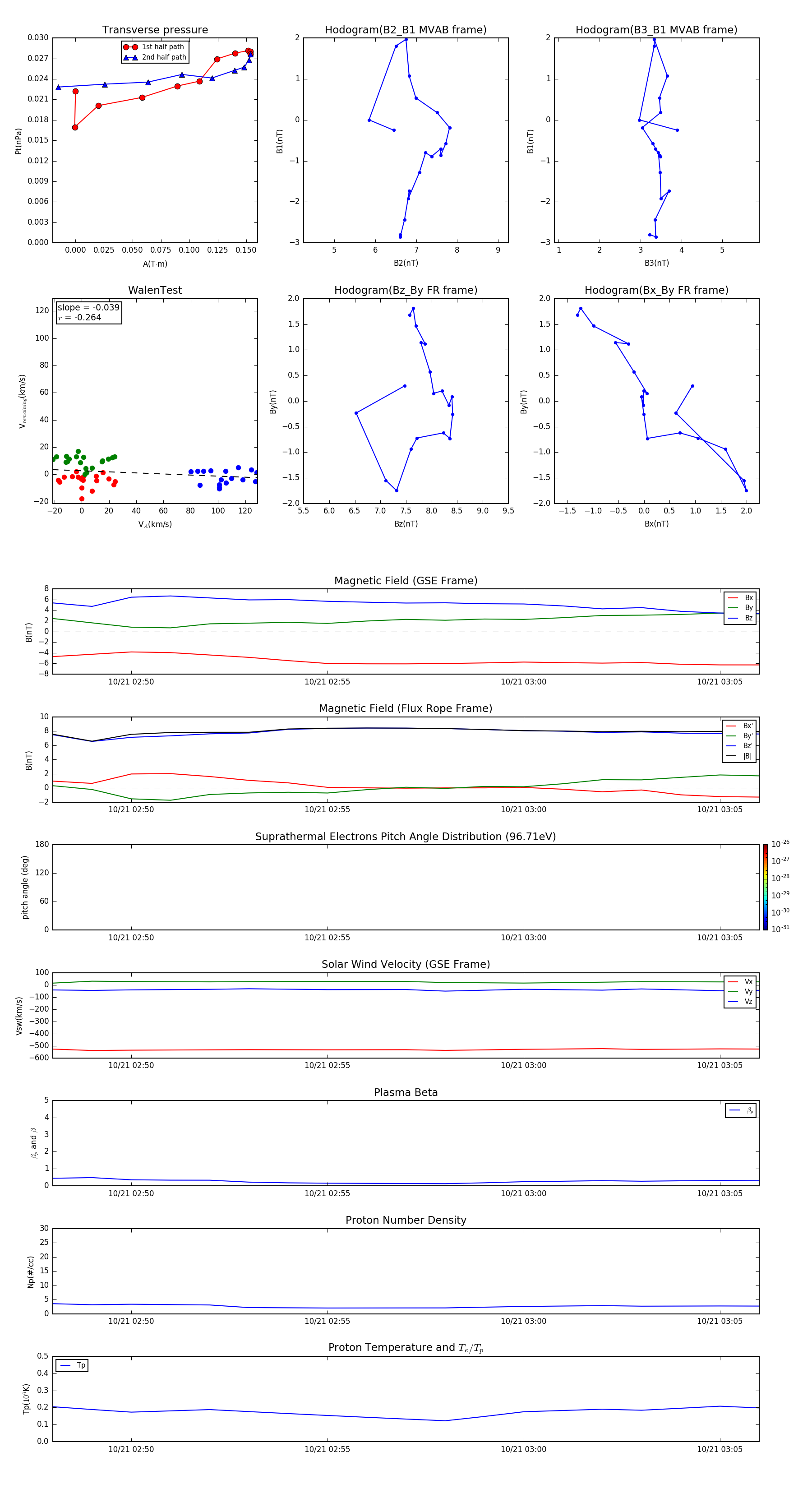Click the 0.150 tick on Transverse pressure x-axis
Image resolution: width=812 pixels, height=1489 pixels.
[x=246, y=250]
